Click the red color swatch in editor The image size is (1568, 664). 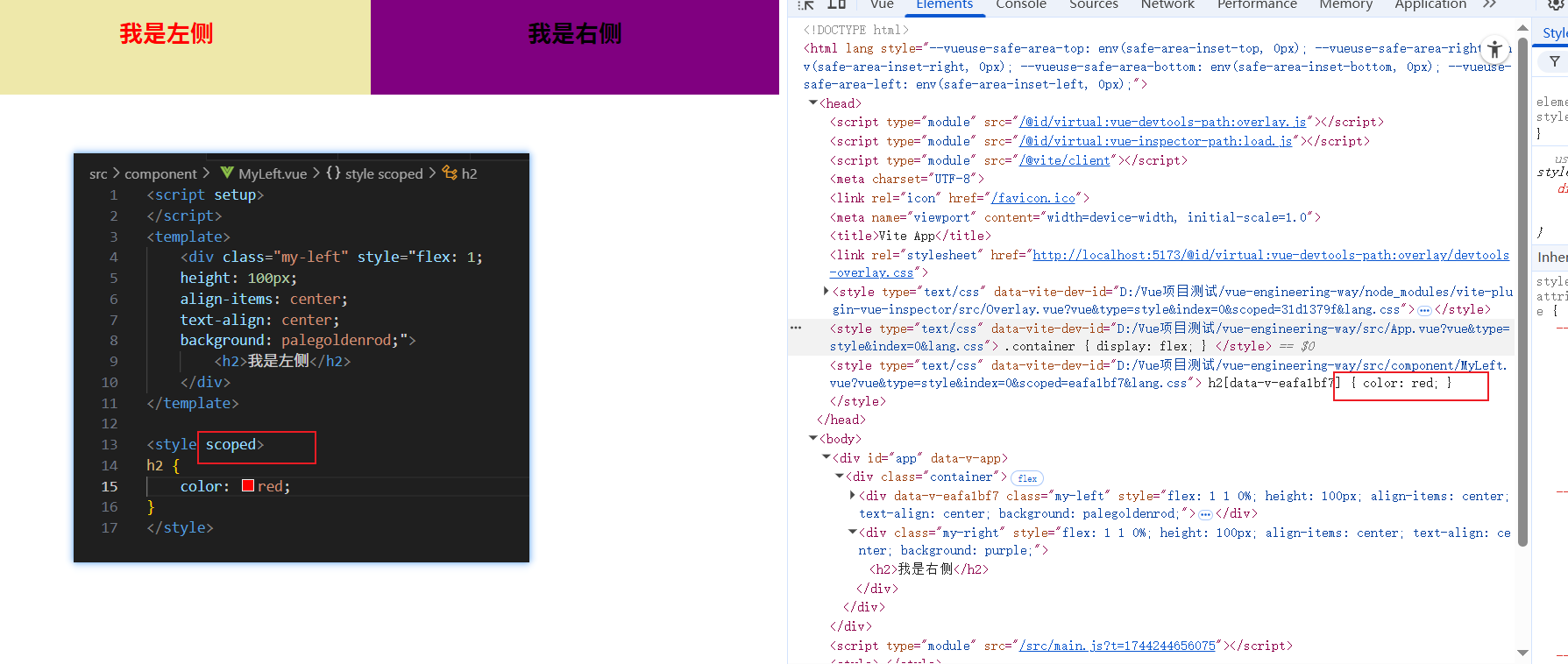tap(248, 485)
